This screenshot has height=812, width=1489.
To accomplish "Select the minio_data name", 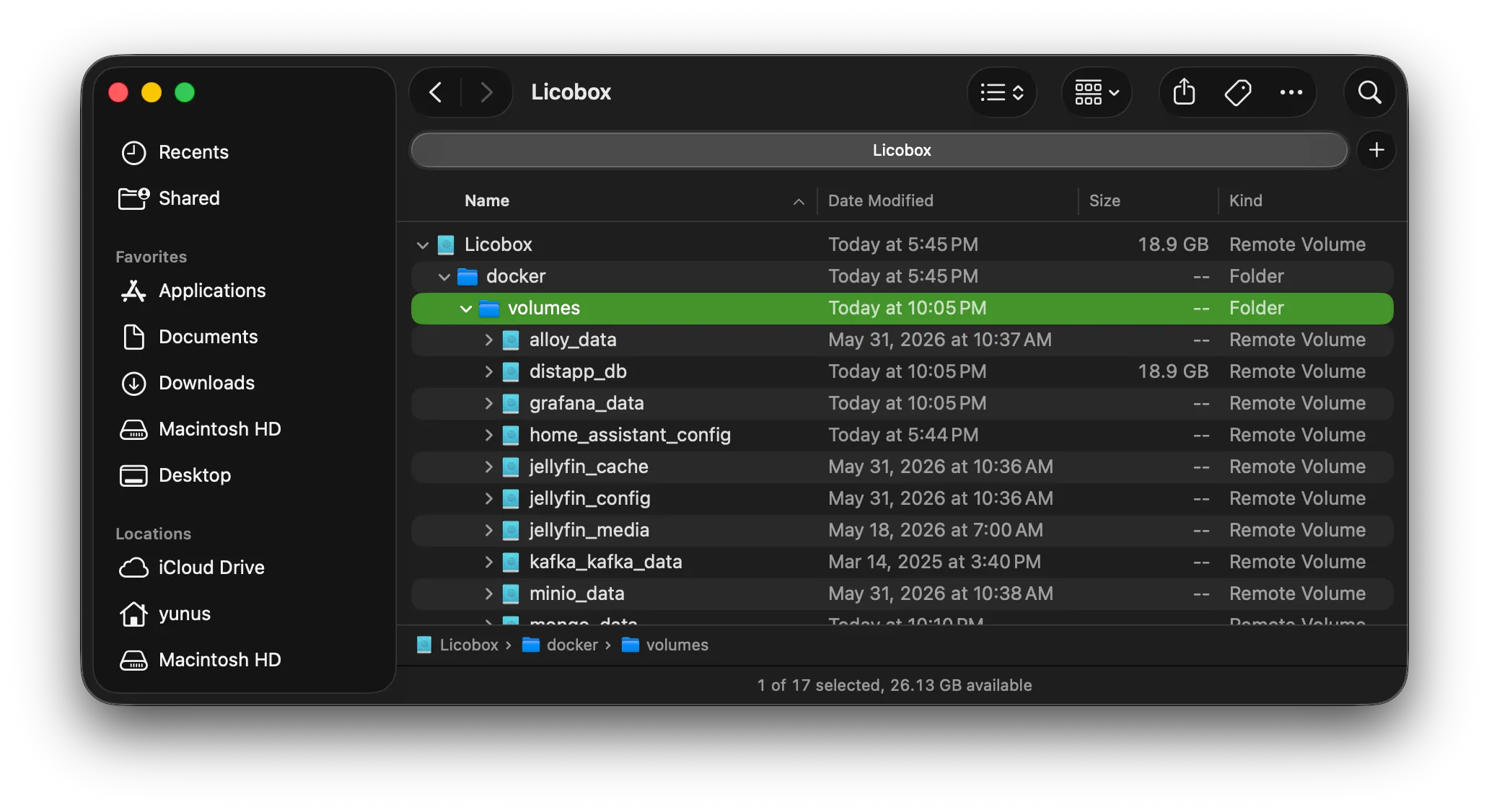I will (x=576, y=593).
